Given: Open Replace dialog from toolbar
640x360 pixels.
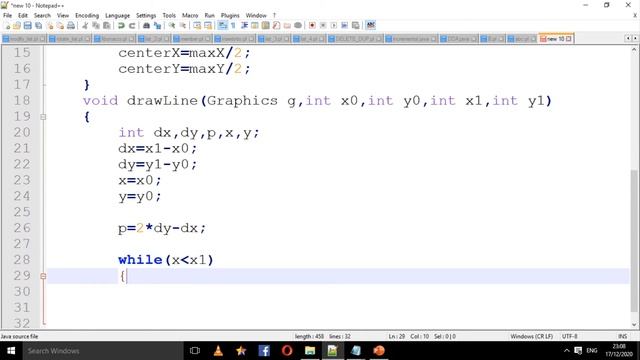Looking at the screenshot, I should point(157,26).
